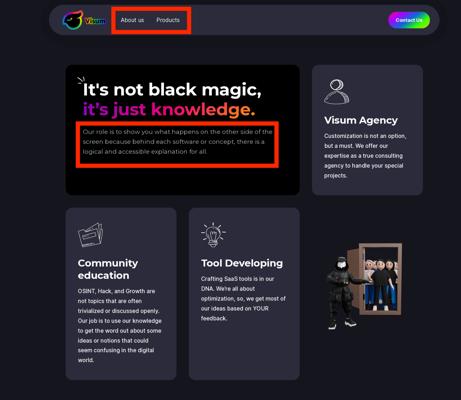Click the spark accent icon beside headline
The width and height of the screenshot is (461, 400).
tap(81, 80)
